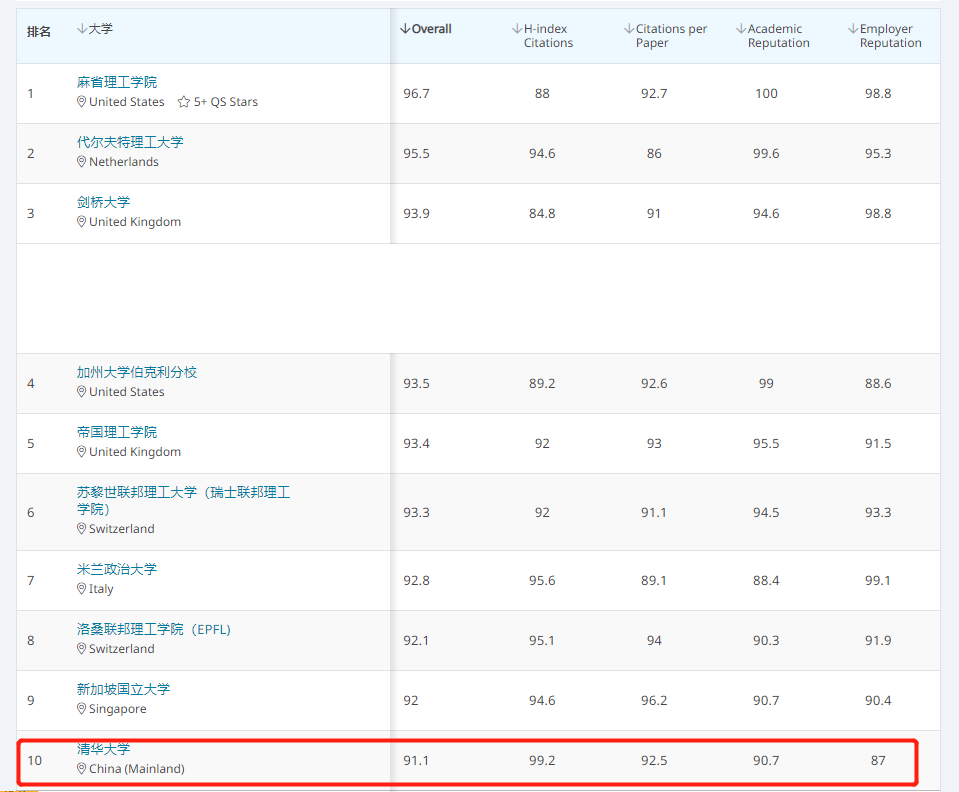
Task: Open 代尔夫特理工大学 university link
Action: pyautogui.click(x=130, y=142)
